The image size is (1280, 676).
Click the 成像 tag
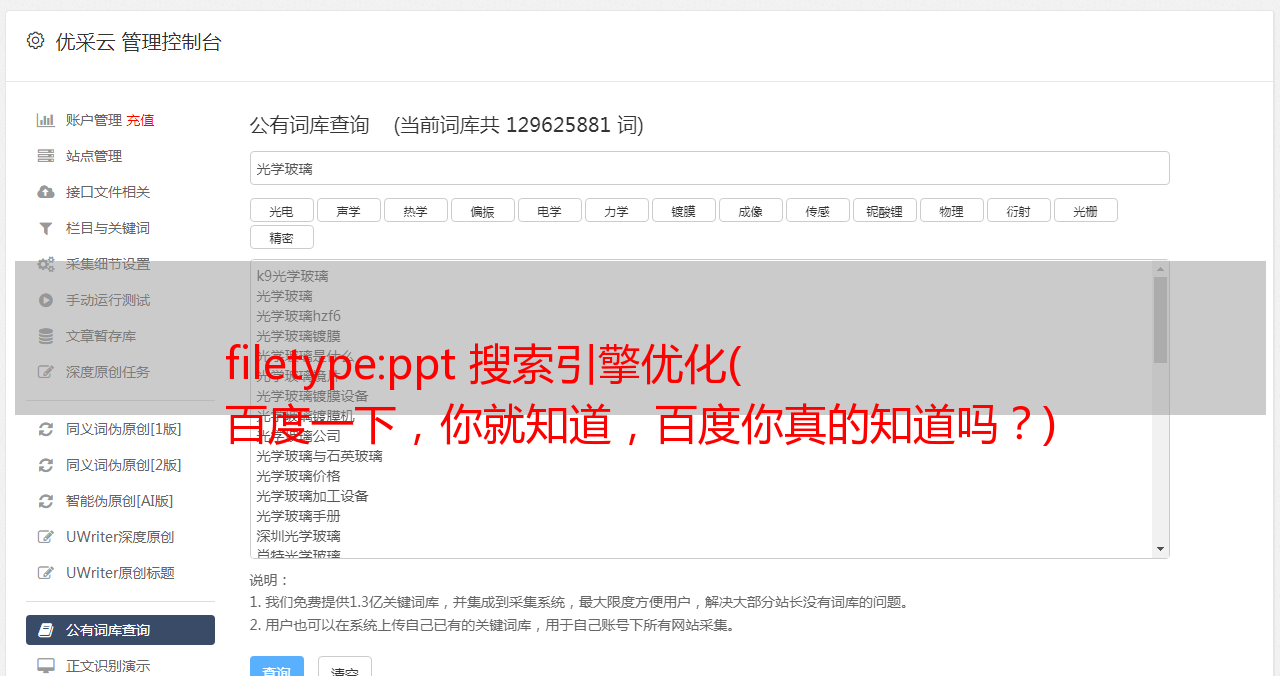pos(750,210)
